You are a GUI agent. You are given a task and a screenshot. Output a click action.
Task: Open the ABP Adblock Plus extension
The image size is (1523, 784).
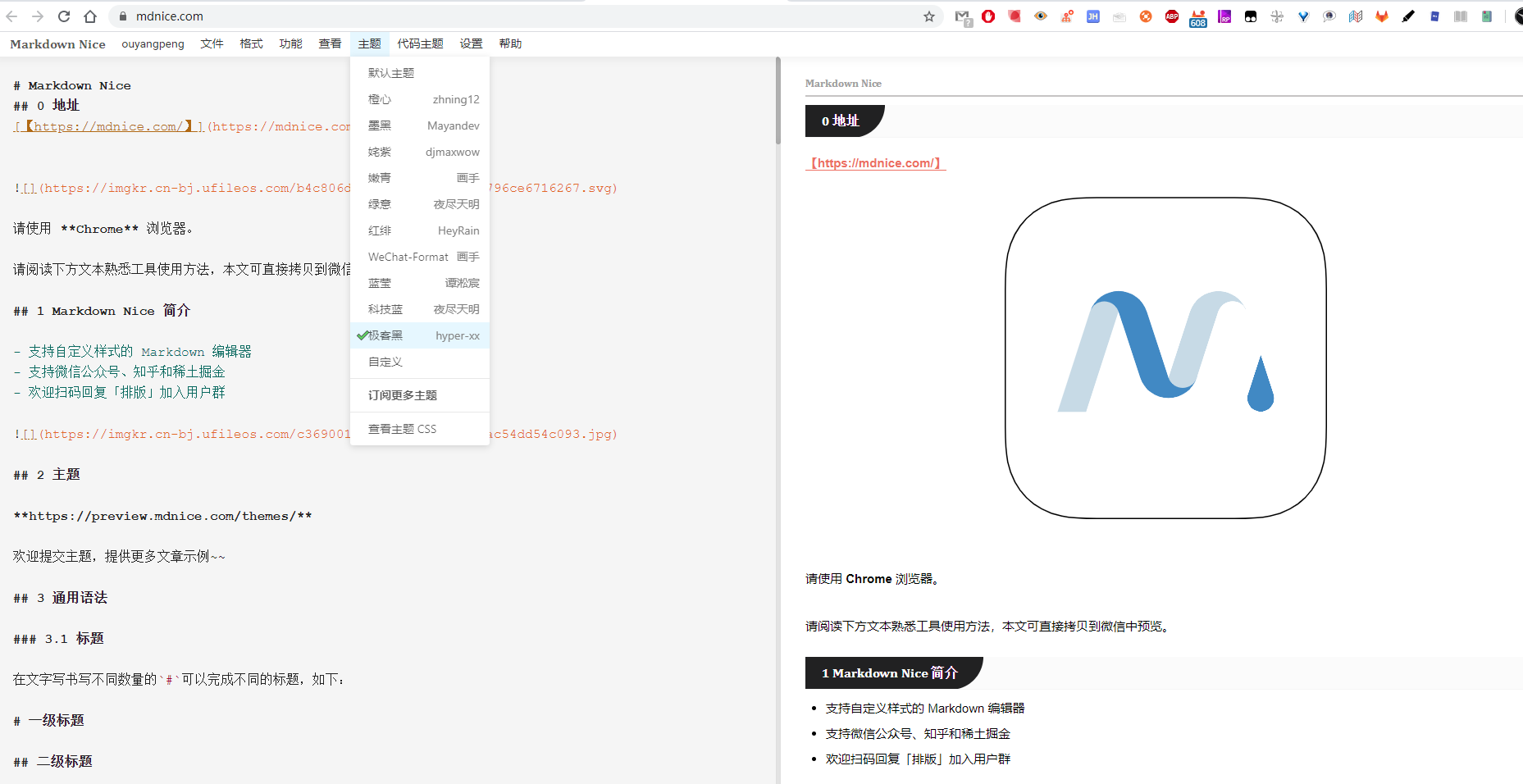1172,16
